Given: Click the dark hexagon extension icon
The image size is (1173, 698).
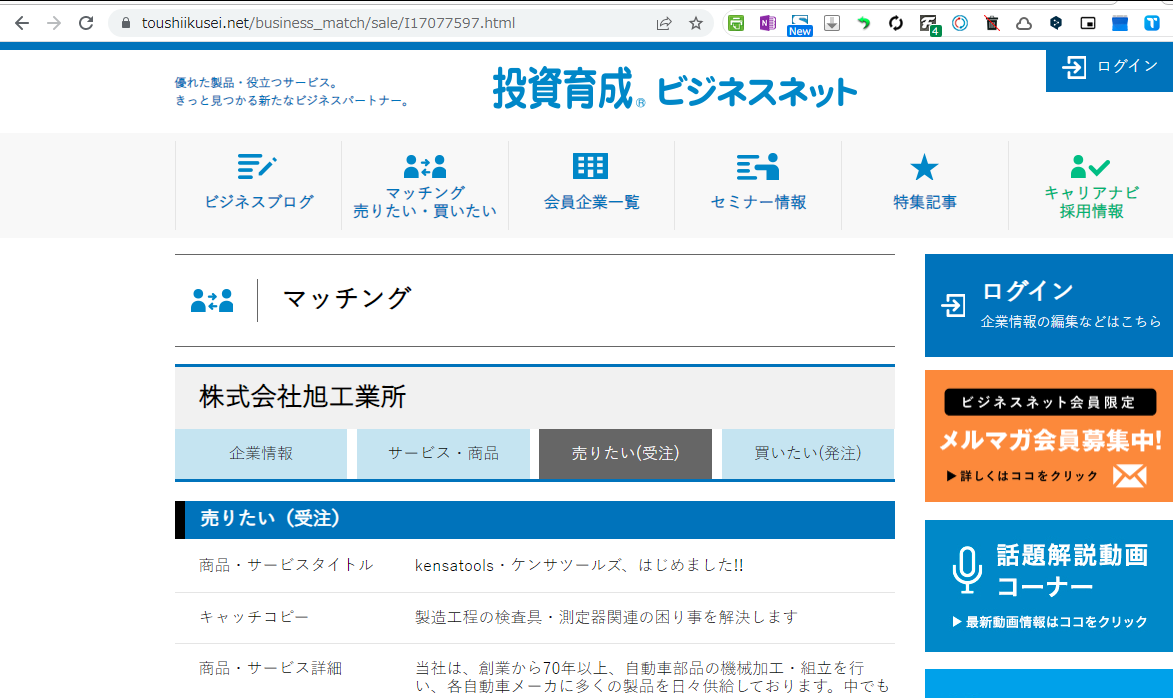Looking at the screenshot, I should (1056, 23).
